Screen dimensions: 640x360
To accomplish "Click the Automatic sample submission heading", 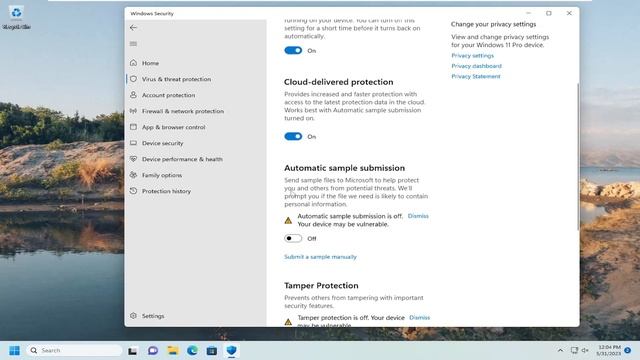I will pyautogui.click(x=344, y=168).
